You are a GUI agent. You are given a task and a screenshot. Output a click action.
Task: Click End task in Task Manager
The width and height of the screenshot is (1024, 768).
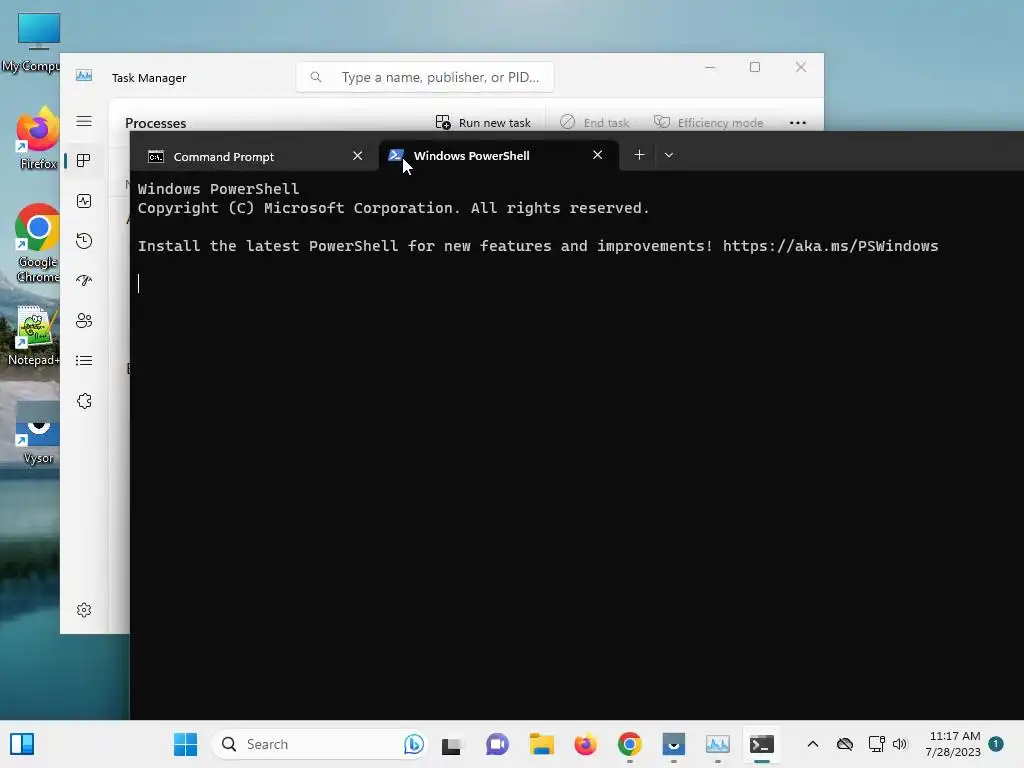(x=595, y=122)
